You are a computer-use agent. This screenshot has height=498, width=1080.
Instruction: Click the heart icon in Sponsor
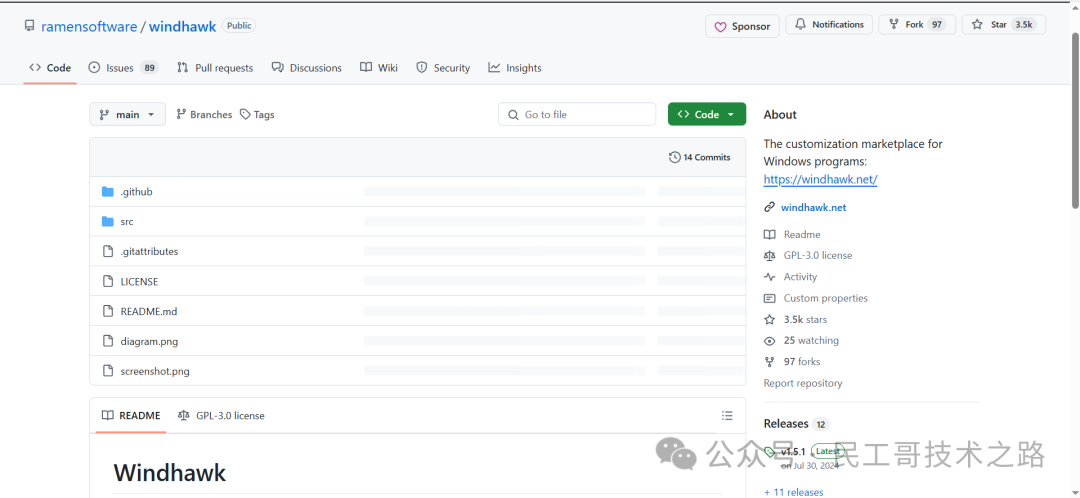(x=720, y=27)
